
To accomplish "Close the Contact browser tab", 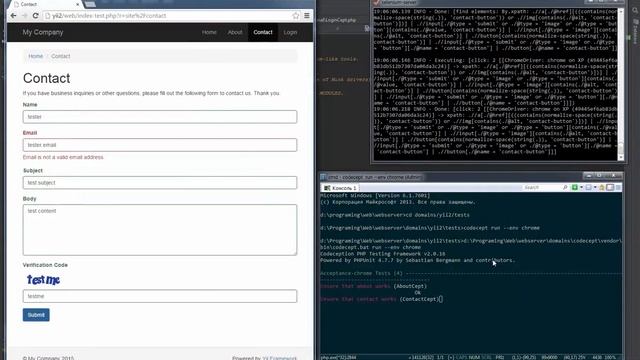I will pyautogui.click(x=78, y=4).
